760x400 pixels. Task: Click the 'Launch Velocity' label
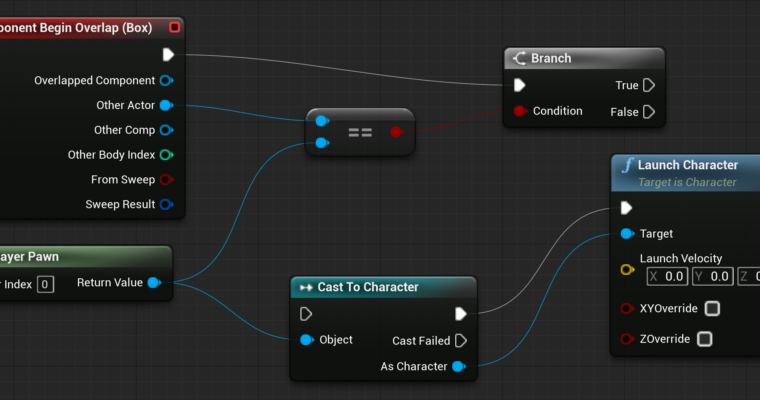pos(681,258)
